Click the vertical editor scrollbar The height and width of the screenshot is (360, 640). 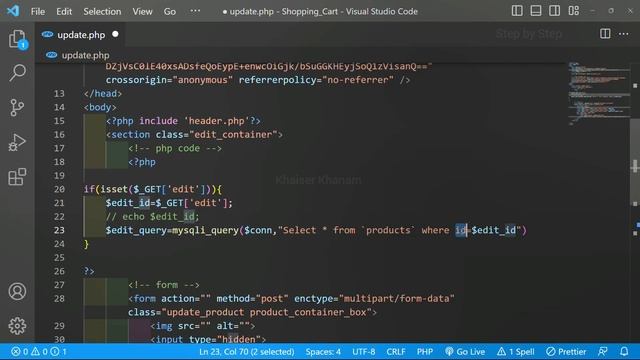pos(635,163)
